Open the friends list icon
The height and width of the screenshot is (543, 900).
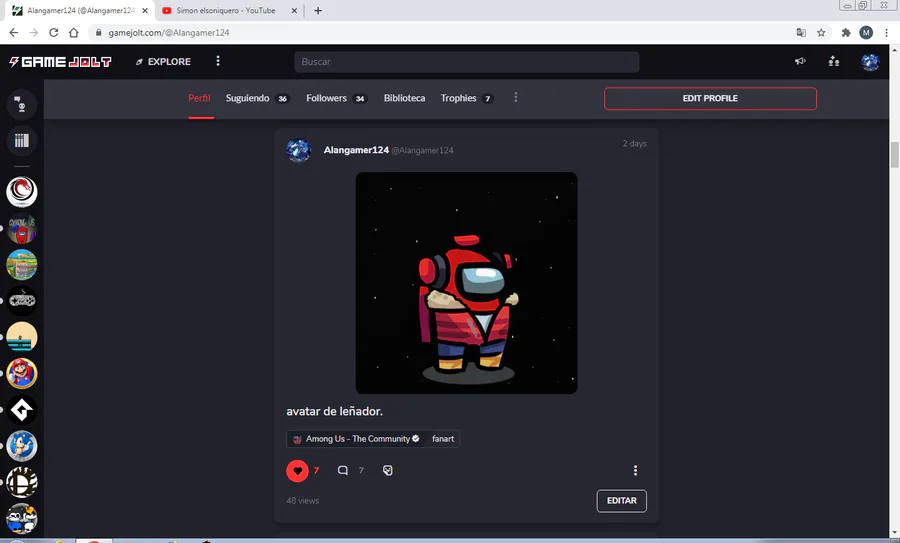tap(834, 61)
